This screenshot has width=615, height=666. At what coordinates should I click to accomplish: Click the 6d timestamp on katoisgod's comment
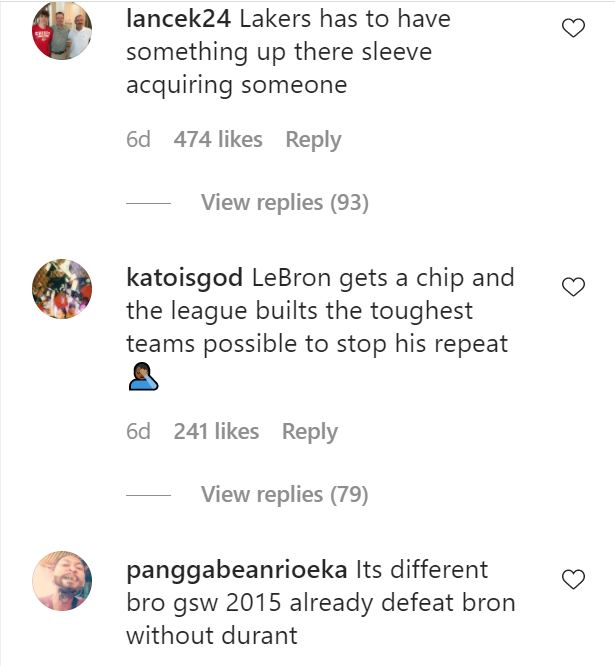click(x=138, y=432)
